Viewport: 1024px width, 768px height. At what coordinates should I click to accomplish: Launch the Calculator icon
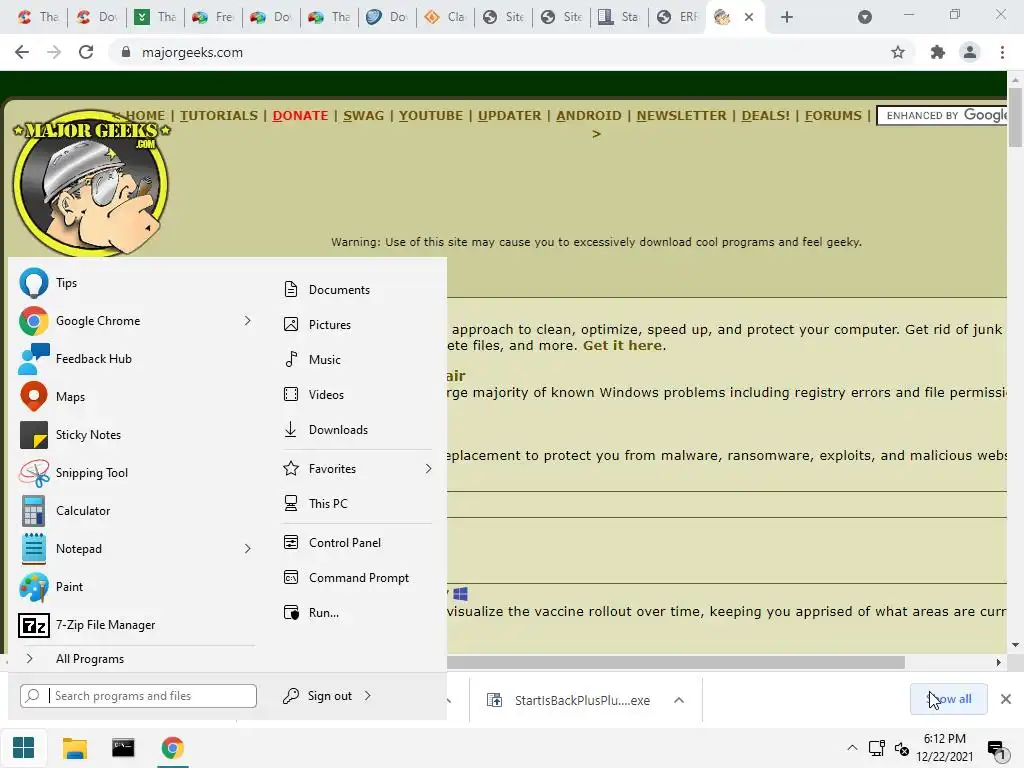pyautogui.click(x=33, y=511)
